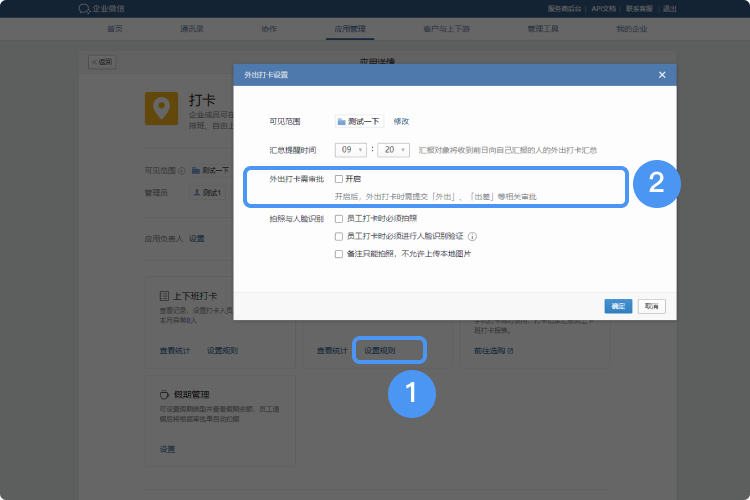Viewport: 750px width, 500px height.
Task: Click 修改 link next to visible range
Action: pyautogui.click(x=401, y=122)
